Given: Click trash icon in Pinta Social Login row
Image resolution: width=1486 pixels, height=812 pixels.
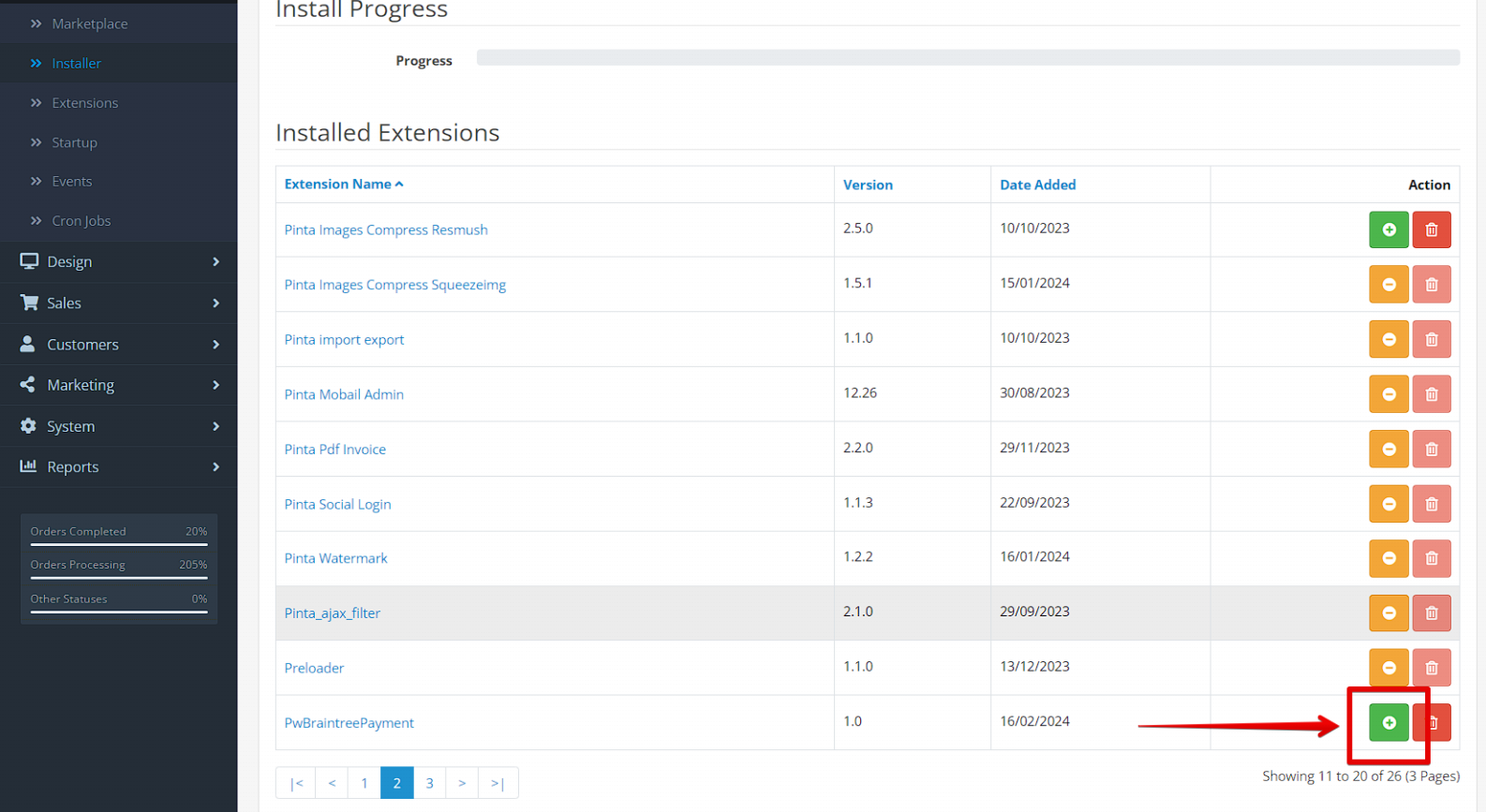Looking at the screenshot, I should pyautogui.click(x=1432, y=504).
